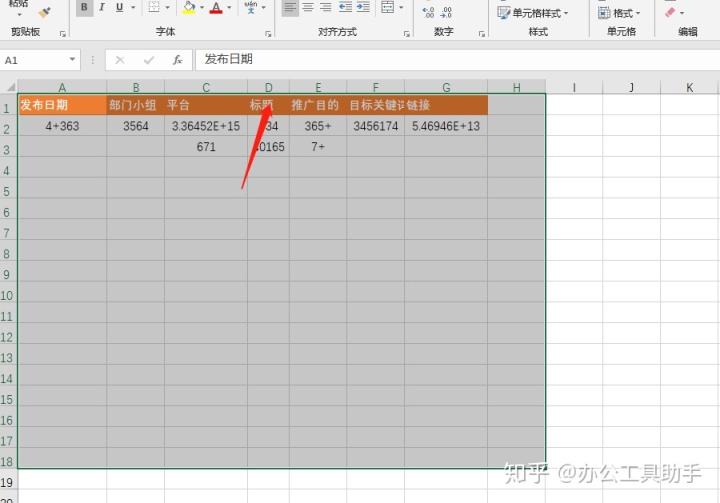Select the 发布日期 header cell
Image resolution: width=720 pixels, height=503 pixels.
click(x=62, y=105)
